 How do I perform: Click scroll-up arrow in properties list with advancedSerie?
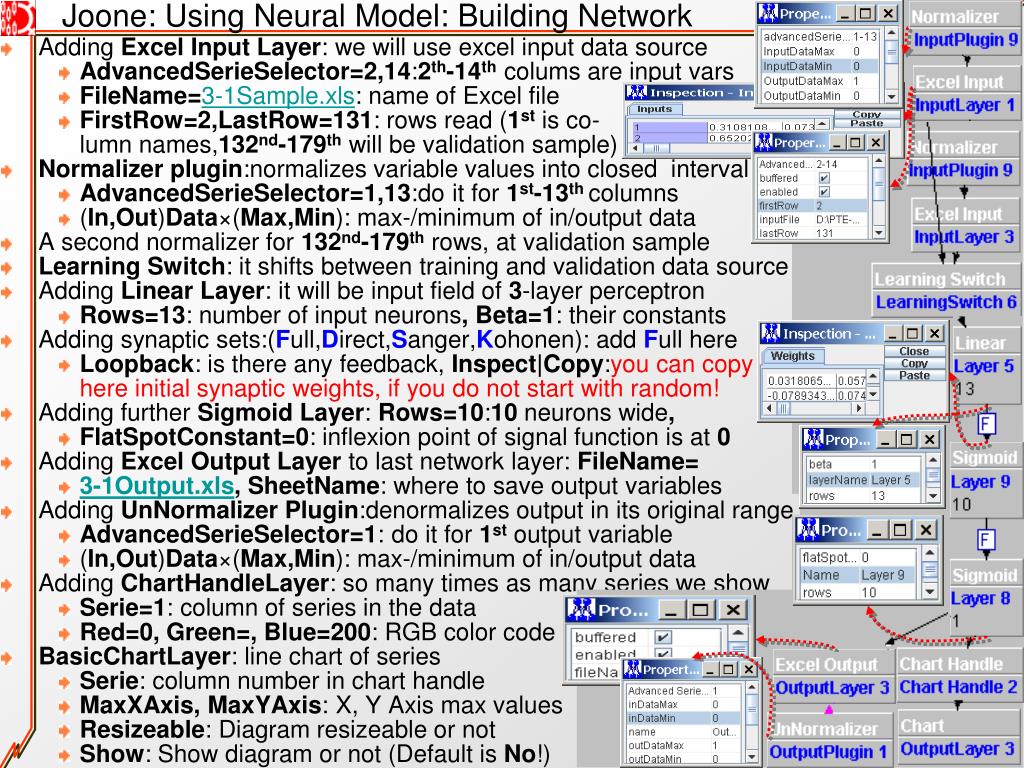[x=891, y=32]
